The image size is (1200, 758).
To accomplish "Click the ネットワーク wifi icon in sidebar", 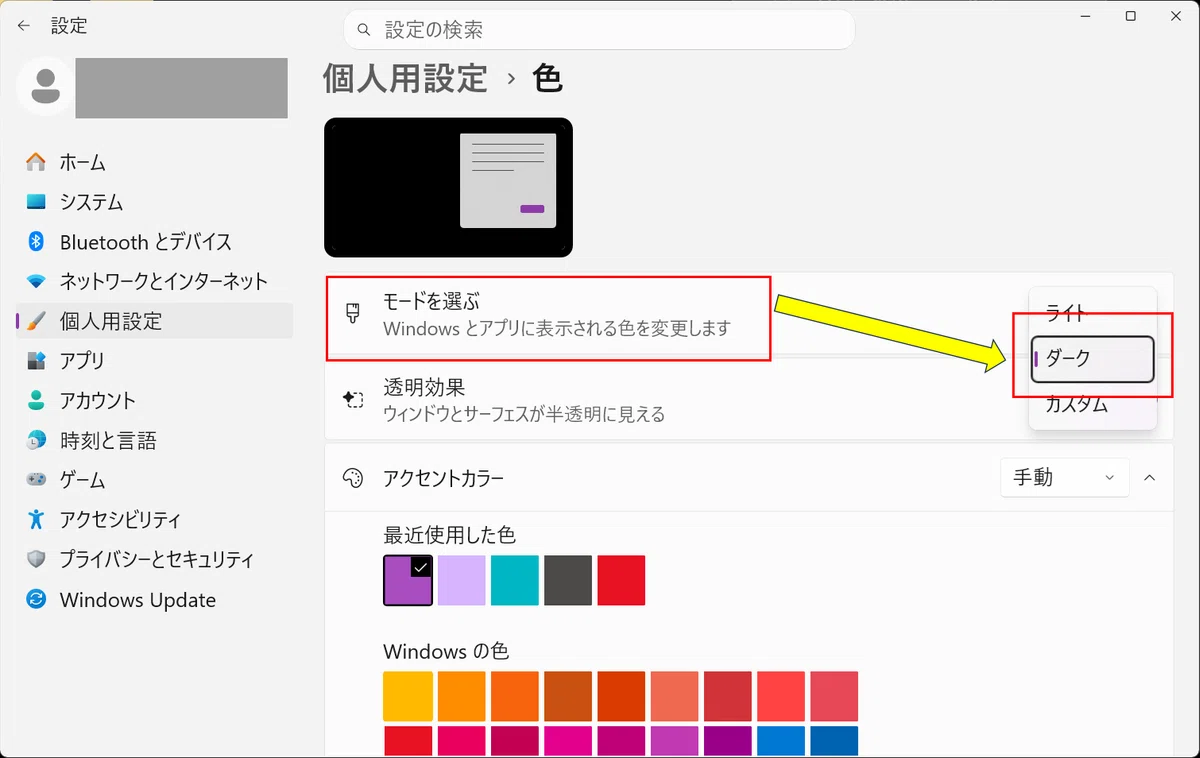I will (x=36, y=281).
